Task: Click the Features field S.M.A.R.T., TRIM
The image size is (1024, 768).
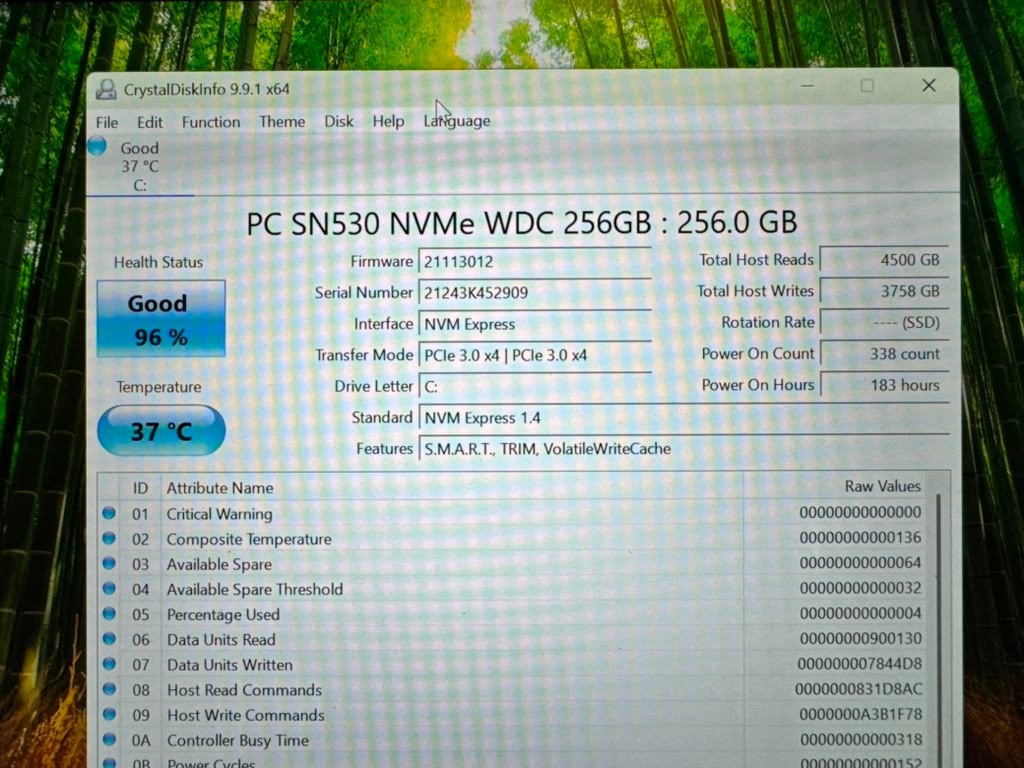Action: tap(684, 449)
